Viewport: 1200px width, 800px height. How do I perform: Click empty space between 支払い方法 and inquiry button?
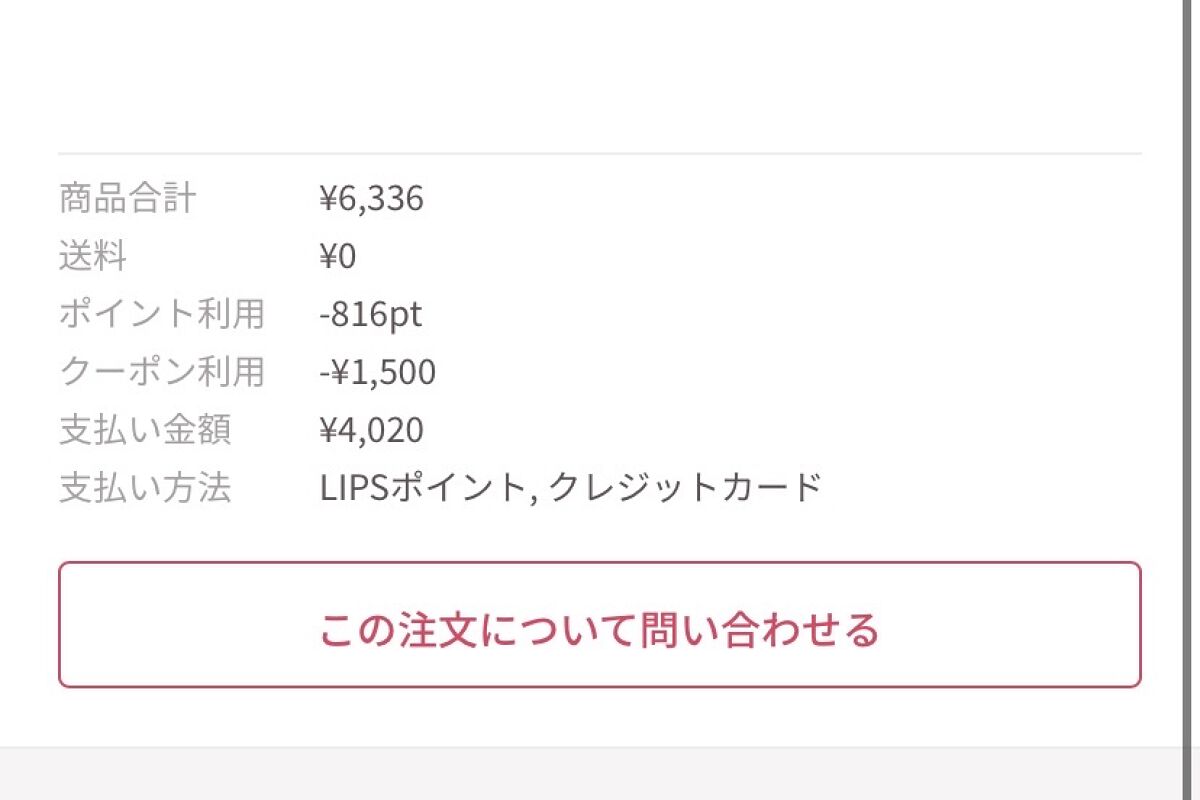[x=599, y=535]
